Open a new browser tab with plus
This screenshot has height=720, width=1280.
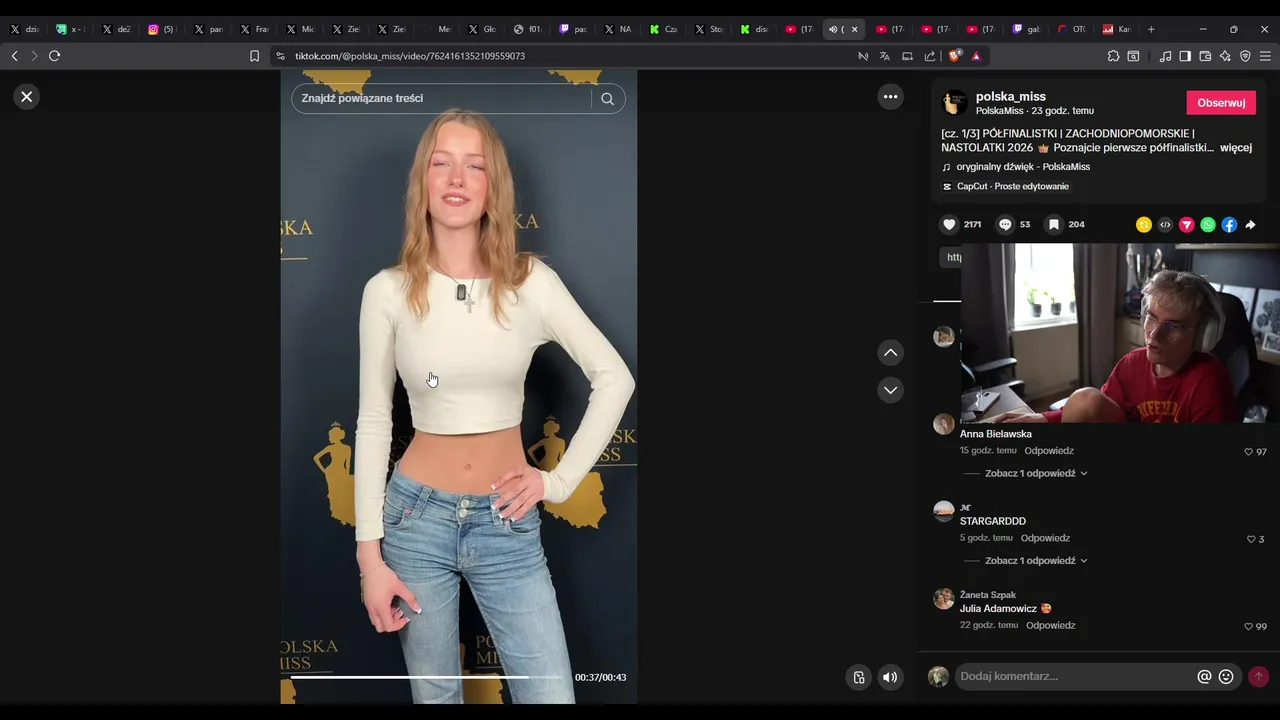(1151, 29)
